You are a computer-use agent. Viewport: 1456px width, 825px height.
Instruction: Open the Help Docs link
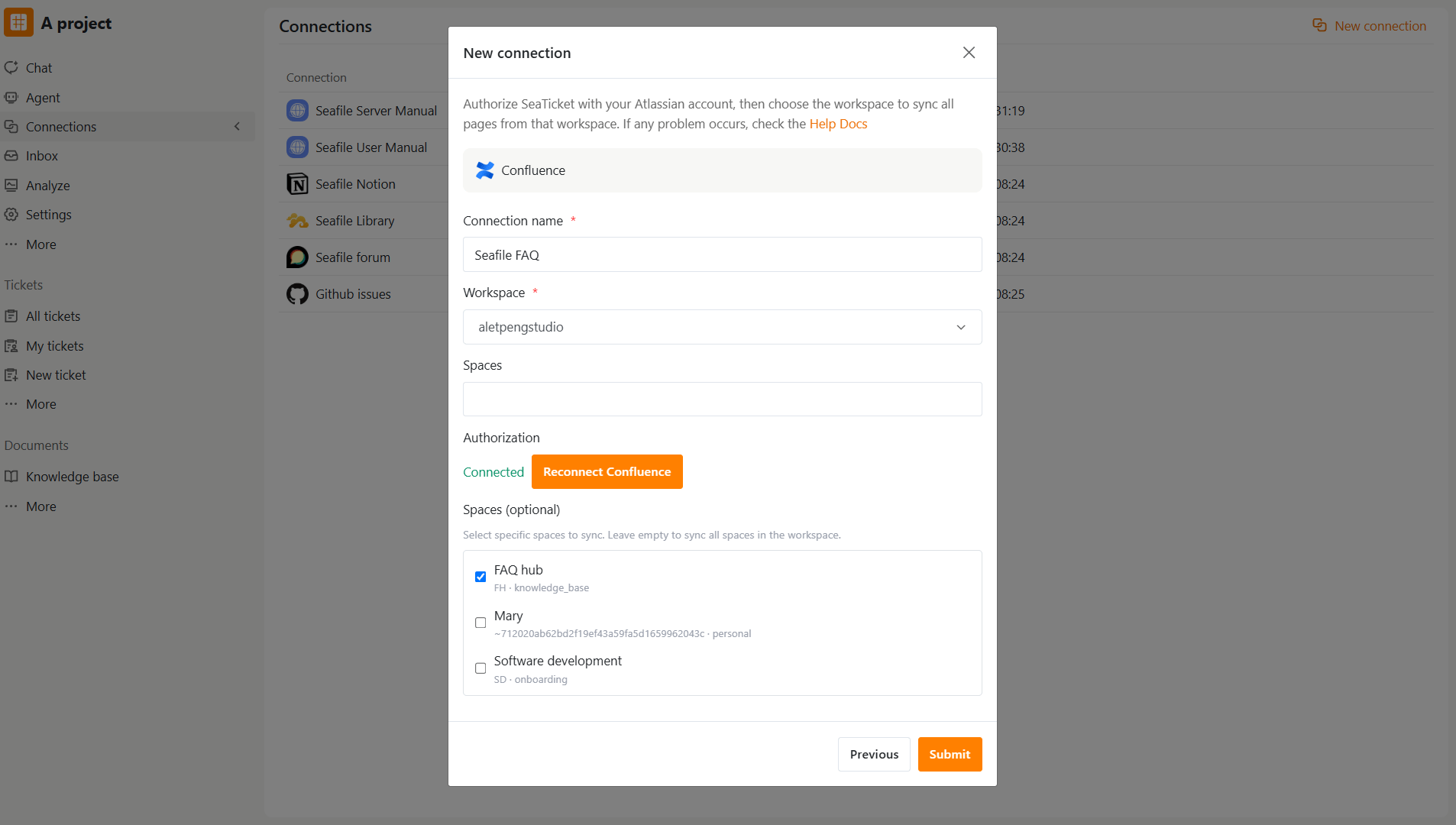838,124
